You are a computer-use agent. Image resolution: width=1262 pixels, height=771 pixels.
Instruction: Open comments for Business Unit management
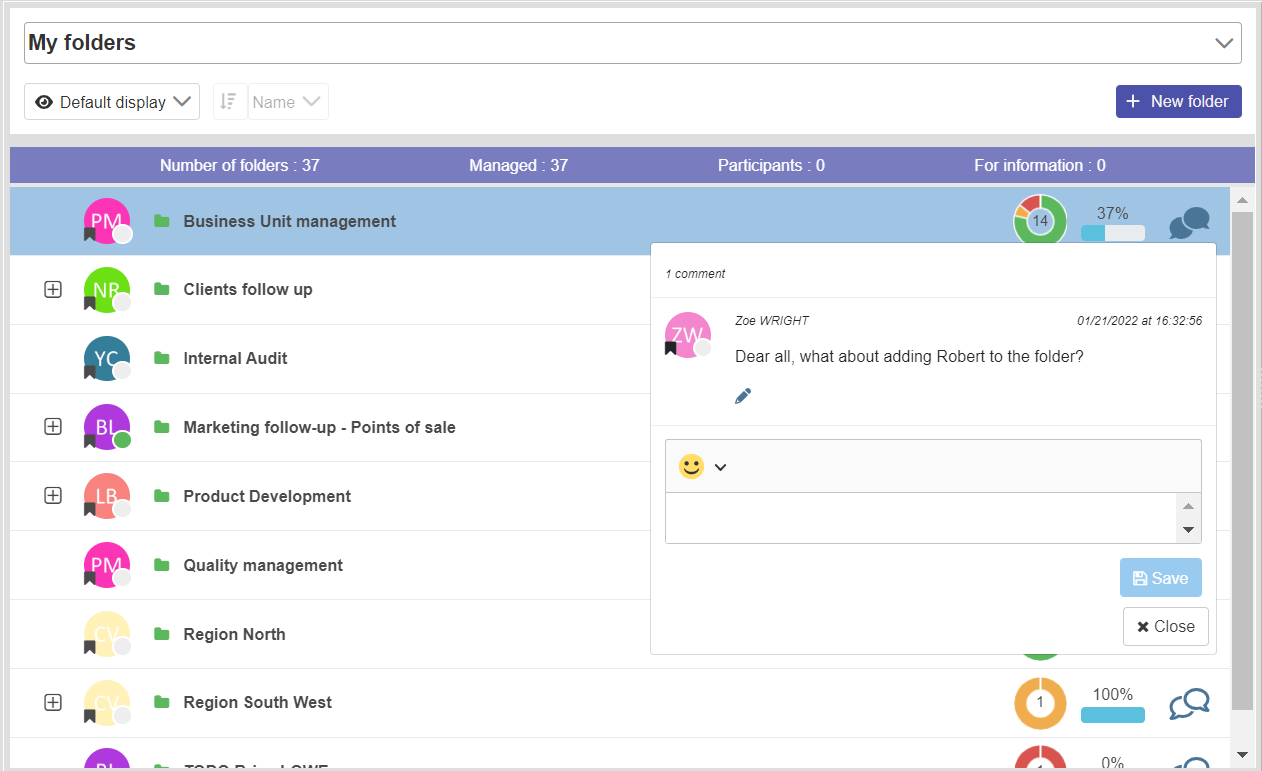tap(1189, 222)
